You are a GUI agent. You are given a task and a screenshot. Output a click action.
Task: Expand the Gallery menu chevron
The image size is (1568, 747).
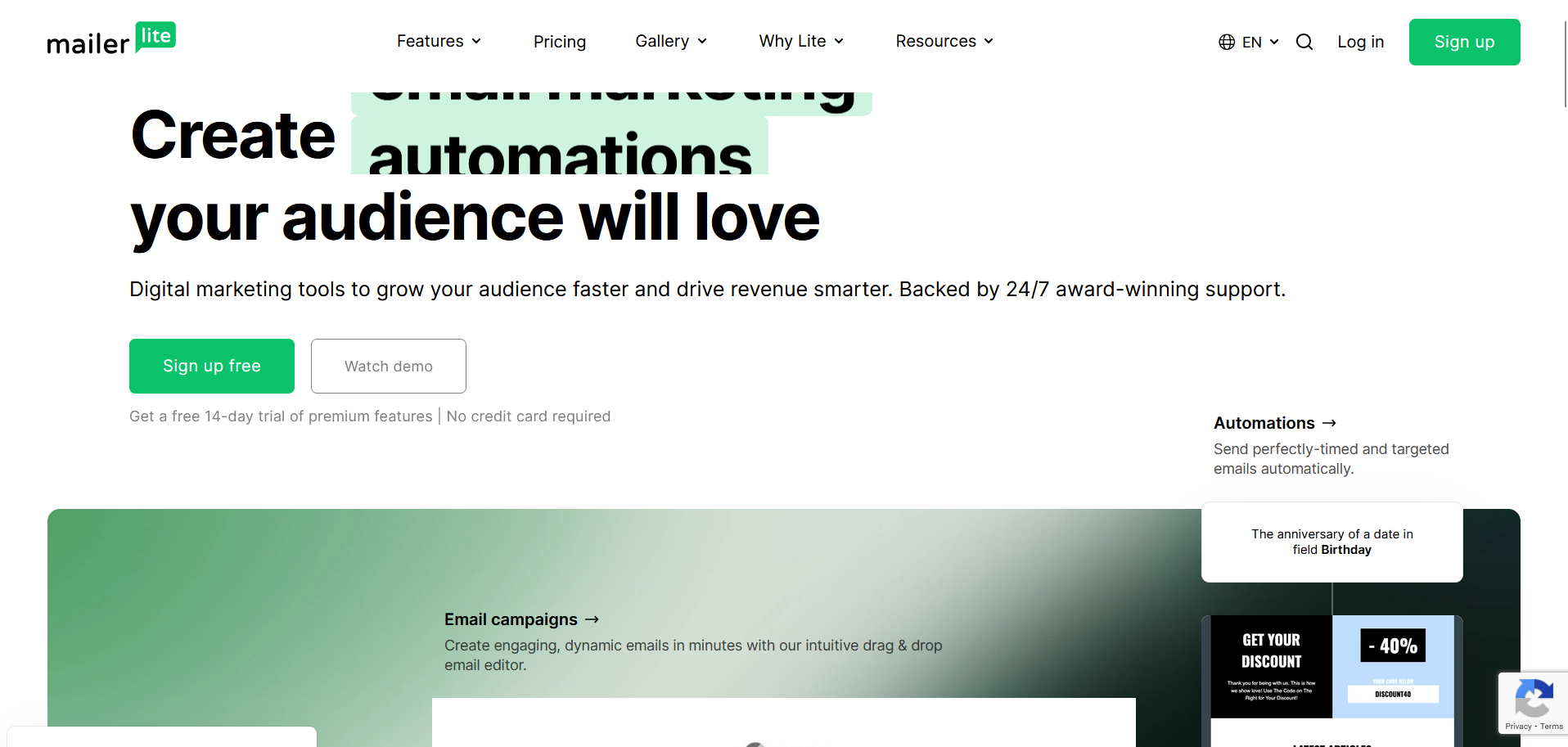[x=702, y=41]
